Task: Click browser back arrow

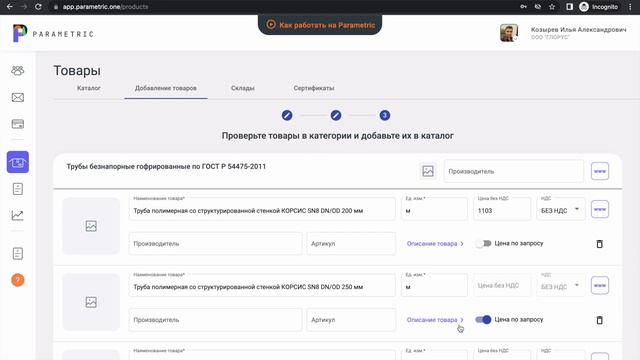Action: (9, 7)
